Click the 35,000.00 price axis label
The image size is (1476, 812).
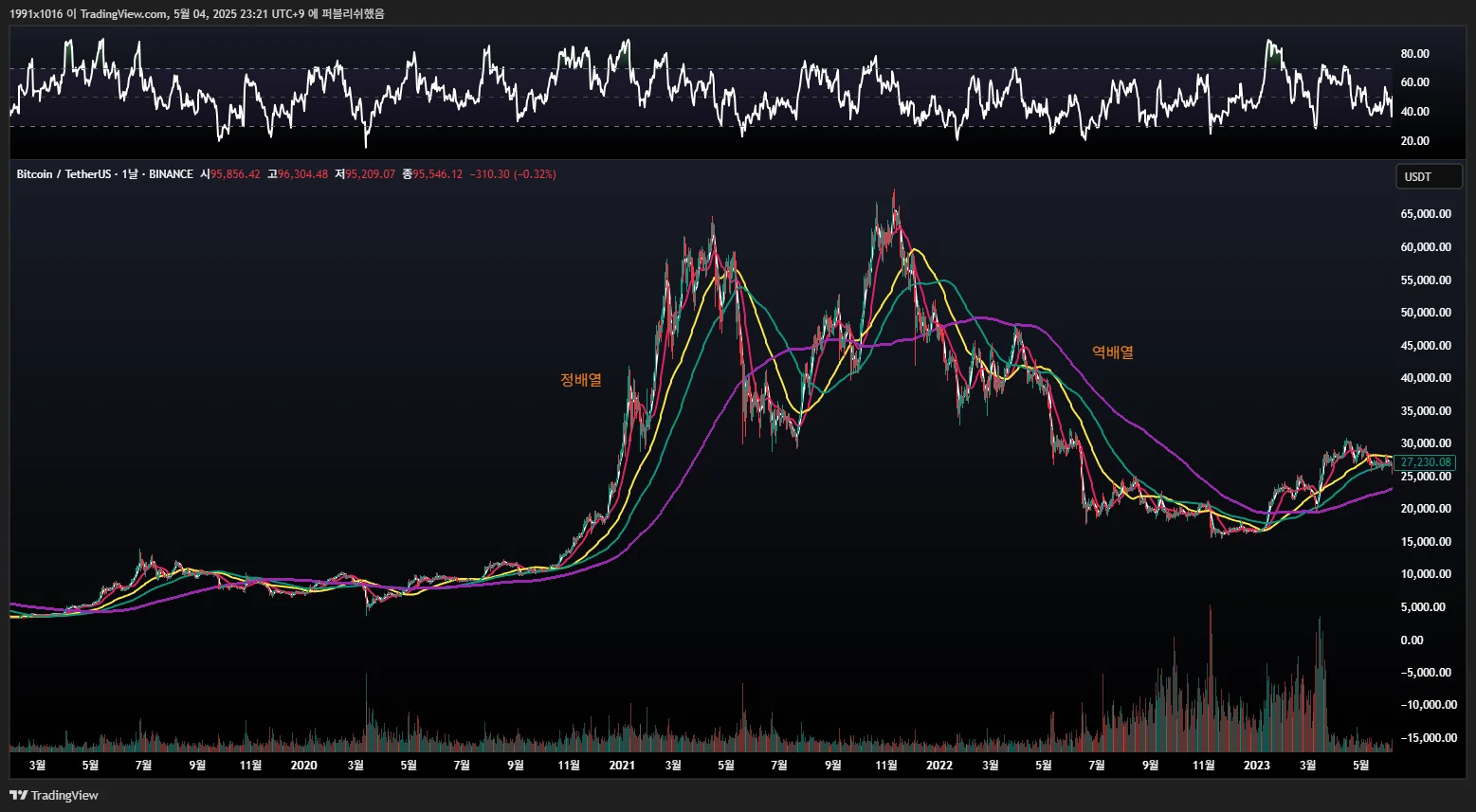[x=1426, y=411]
